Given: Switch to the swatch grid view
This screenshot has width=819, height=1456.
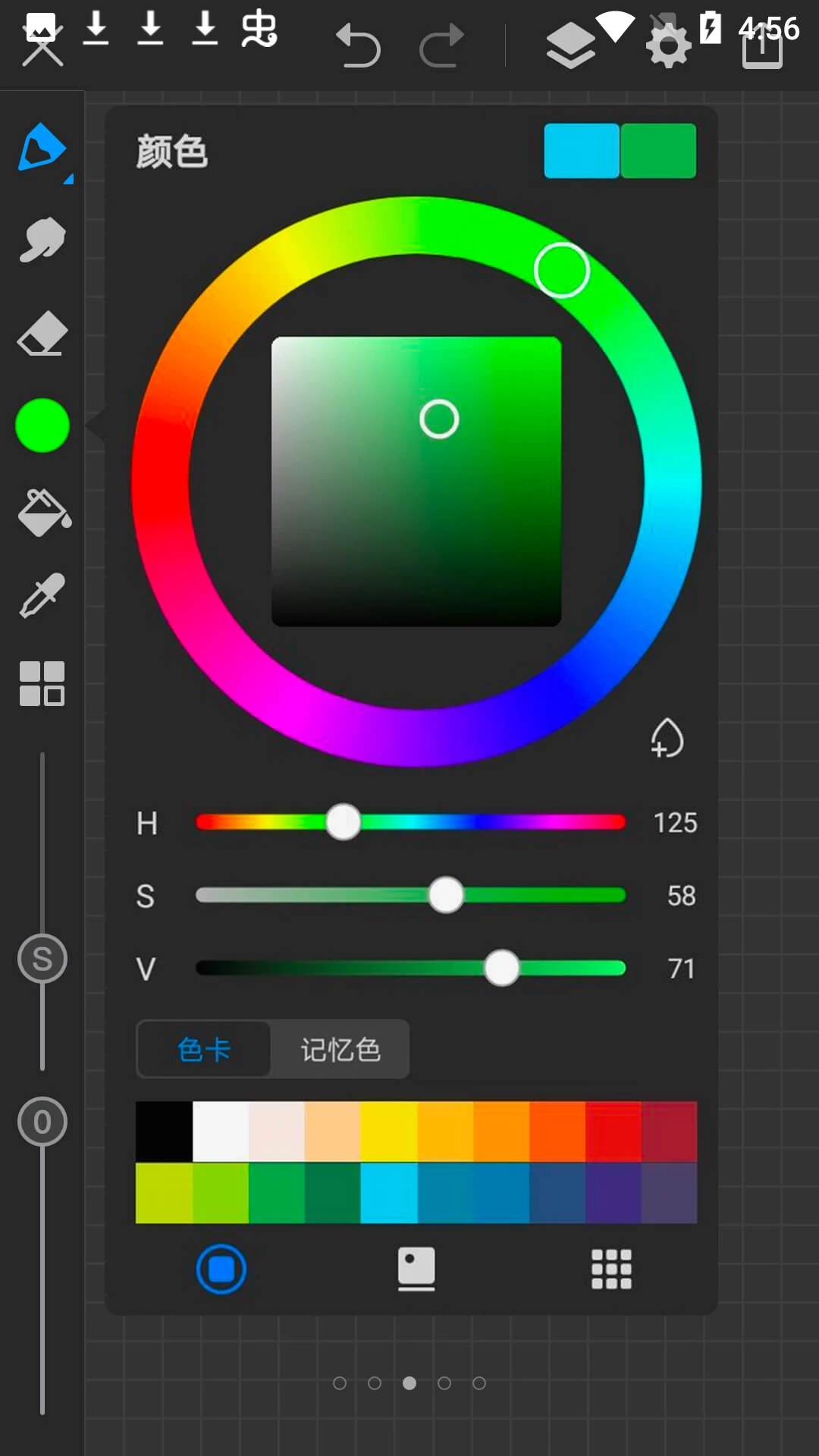Looking at the screenshot, I should pyautogui.click(x=611, y=1269).
